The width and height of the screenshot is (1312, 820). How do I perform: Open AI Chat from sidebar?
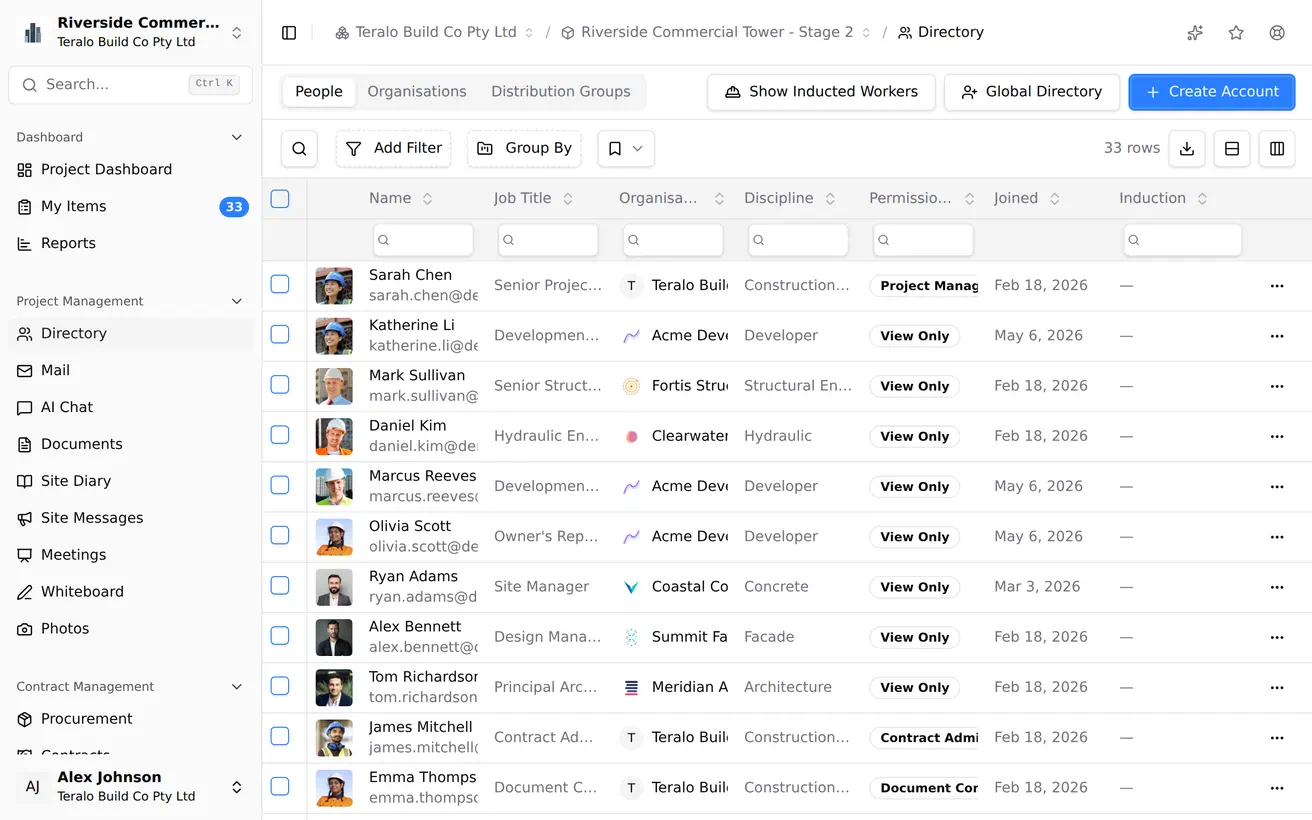coord(130,408)
